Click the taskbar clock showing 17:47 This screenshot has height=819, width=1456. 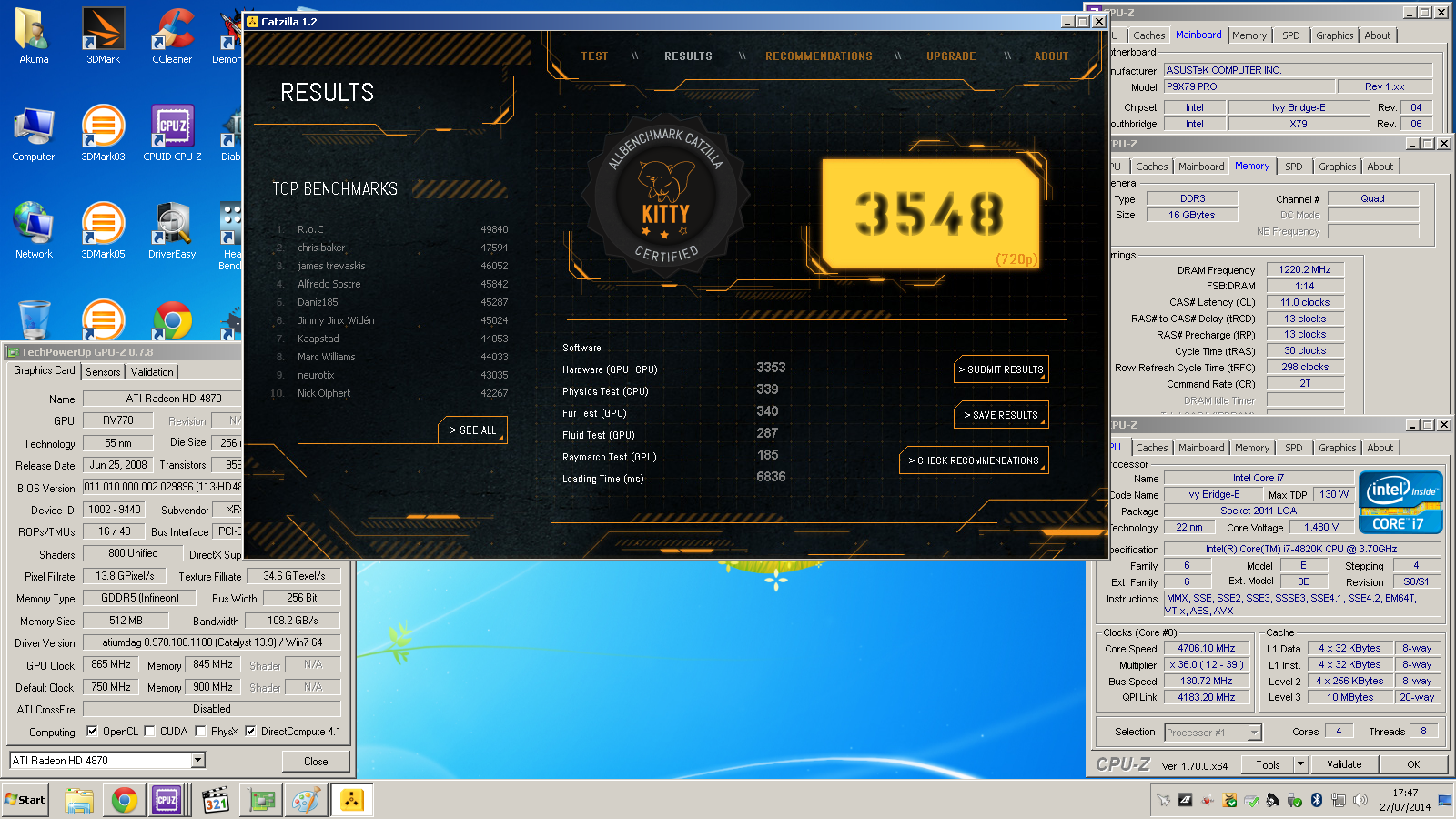(1405, 800)
